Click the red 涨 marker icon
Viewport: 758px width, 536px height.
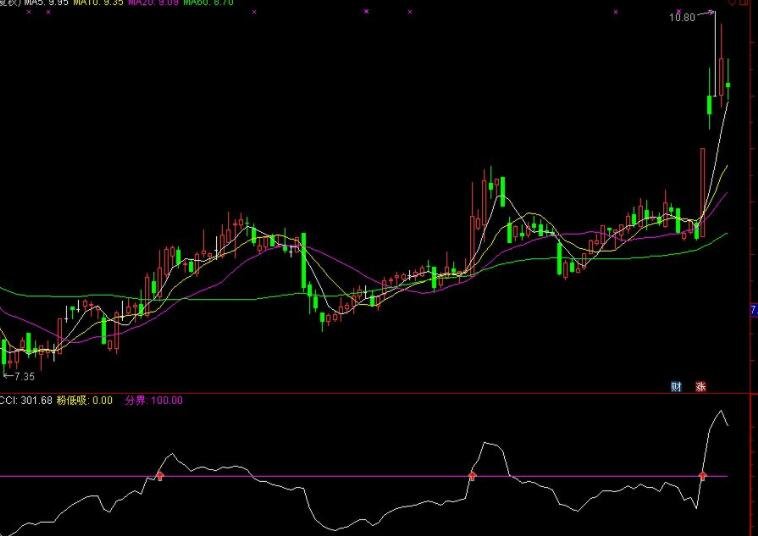pyautogui.click(x=701, y=386)
